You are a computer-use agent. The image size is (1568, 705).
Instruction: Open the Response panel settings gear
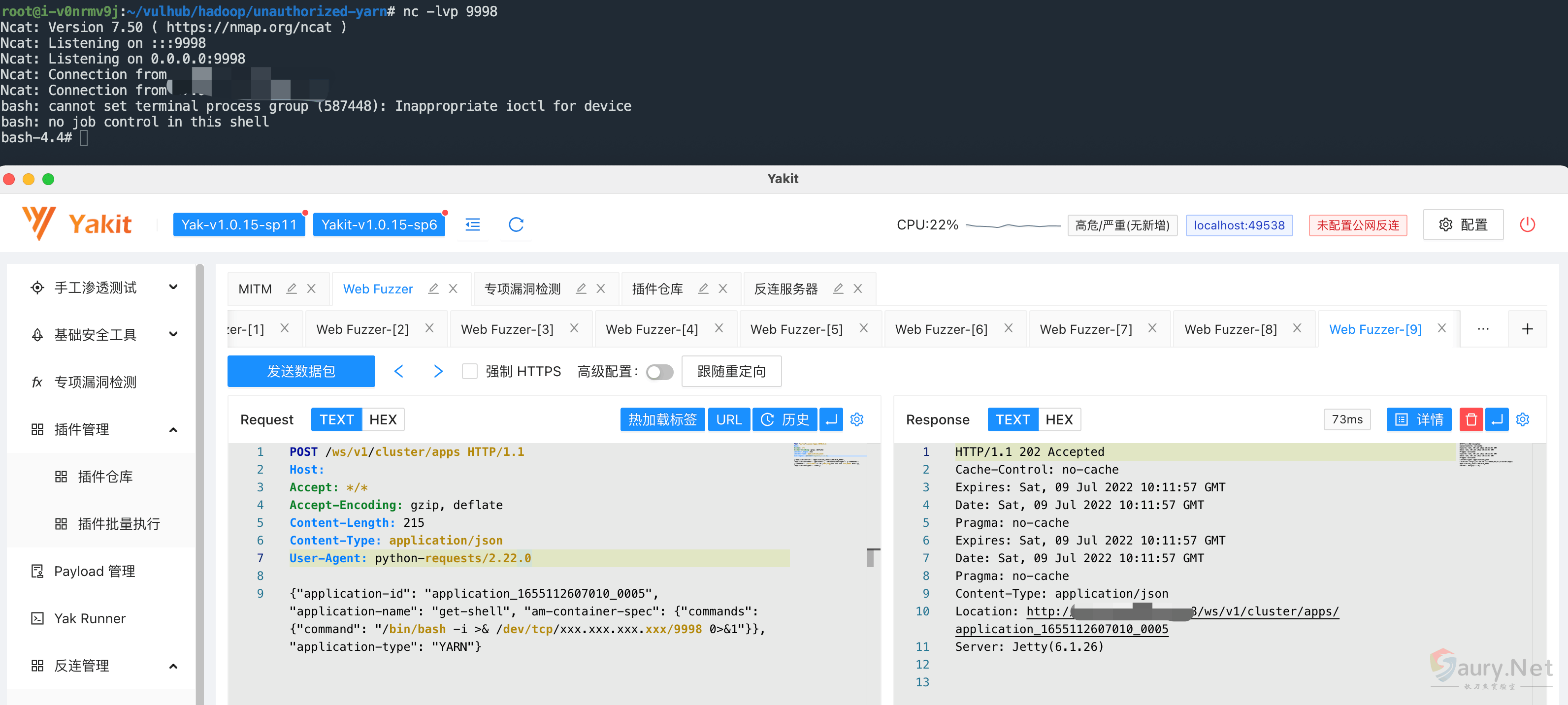[1522, 419]
